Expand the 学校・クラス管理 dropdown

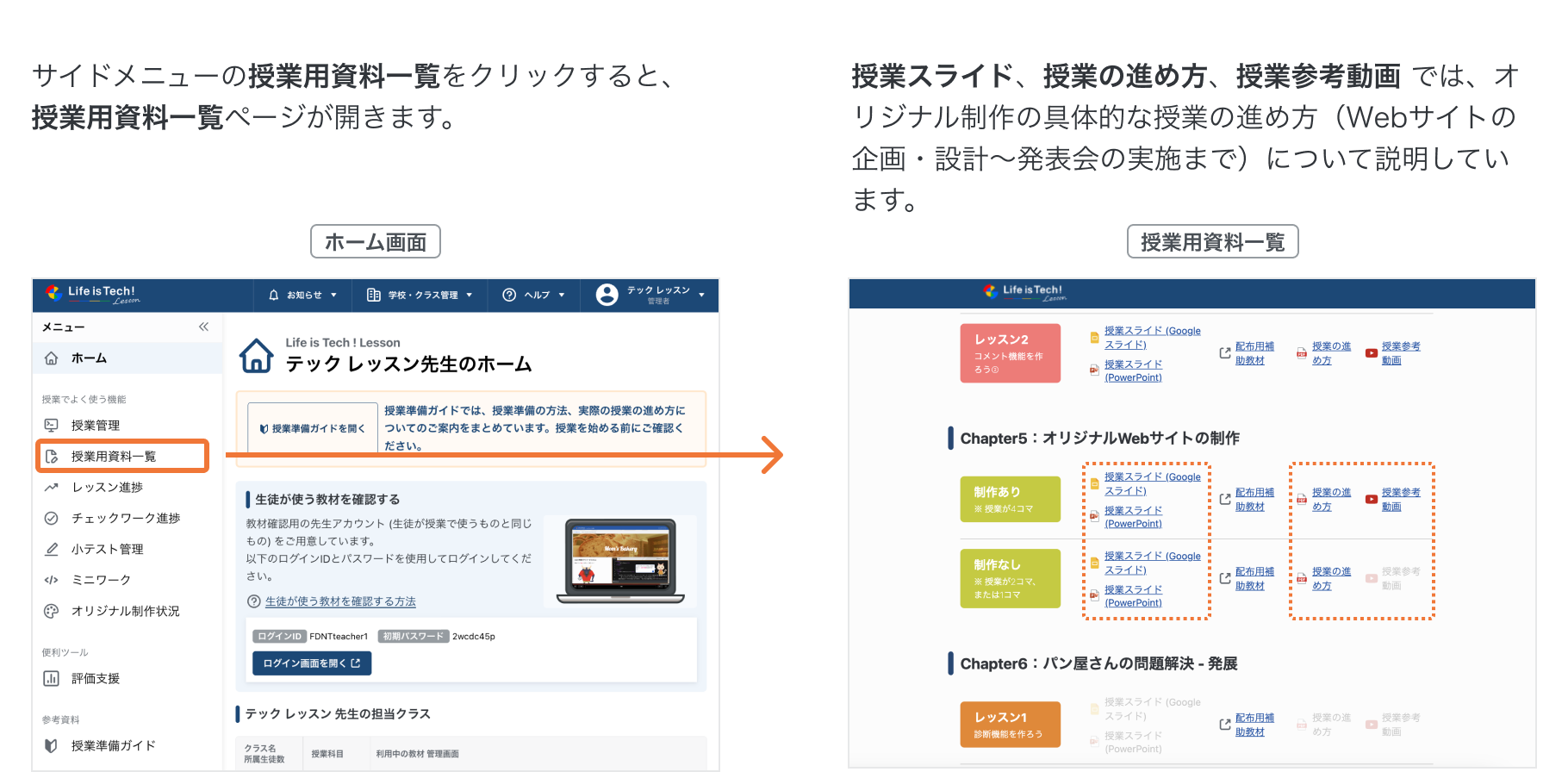[x=420, y=296]
